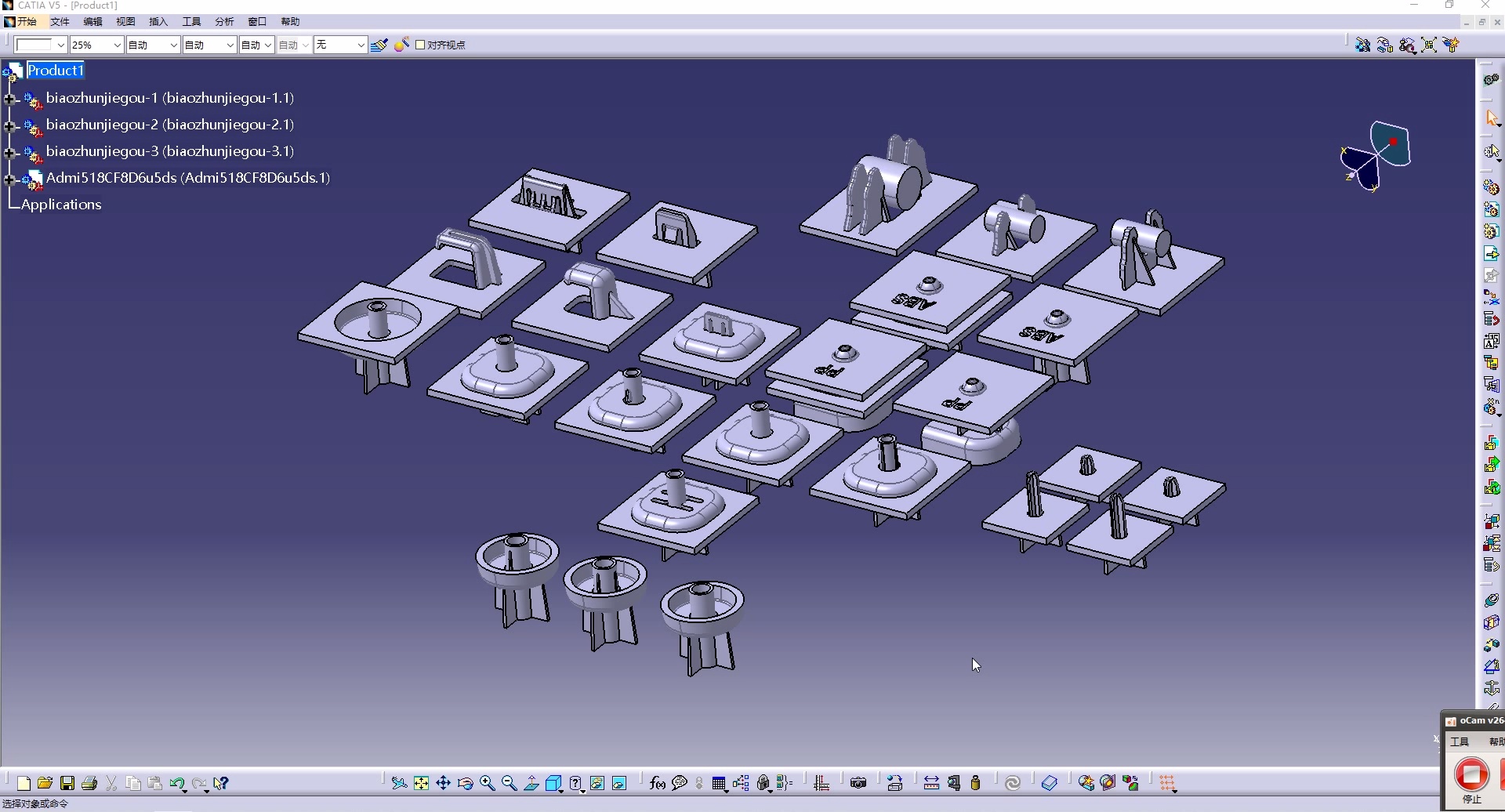Open the 25% transparency dropdown
Image resolution: width=1505 pixels, height=812 pixels.
[117, 45]
